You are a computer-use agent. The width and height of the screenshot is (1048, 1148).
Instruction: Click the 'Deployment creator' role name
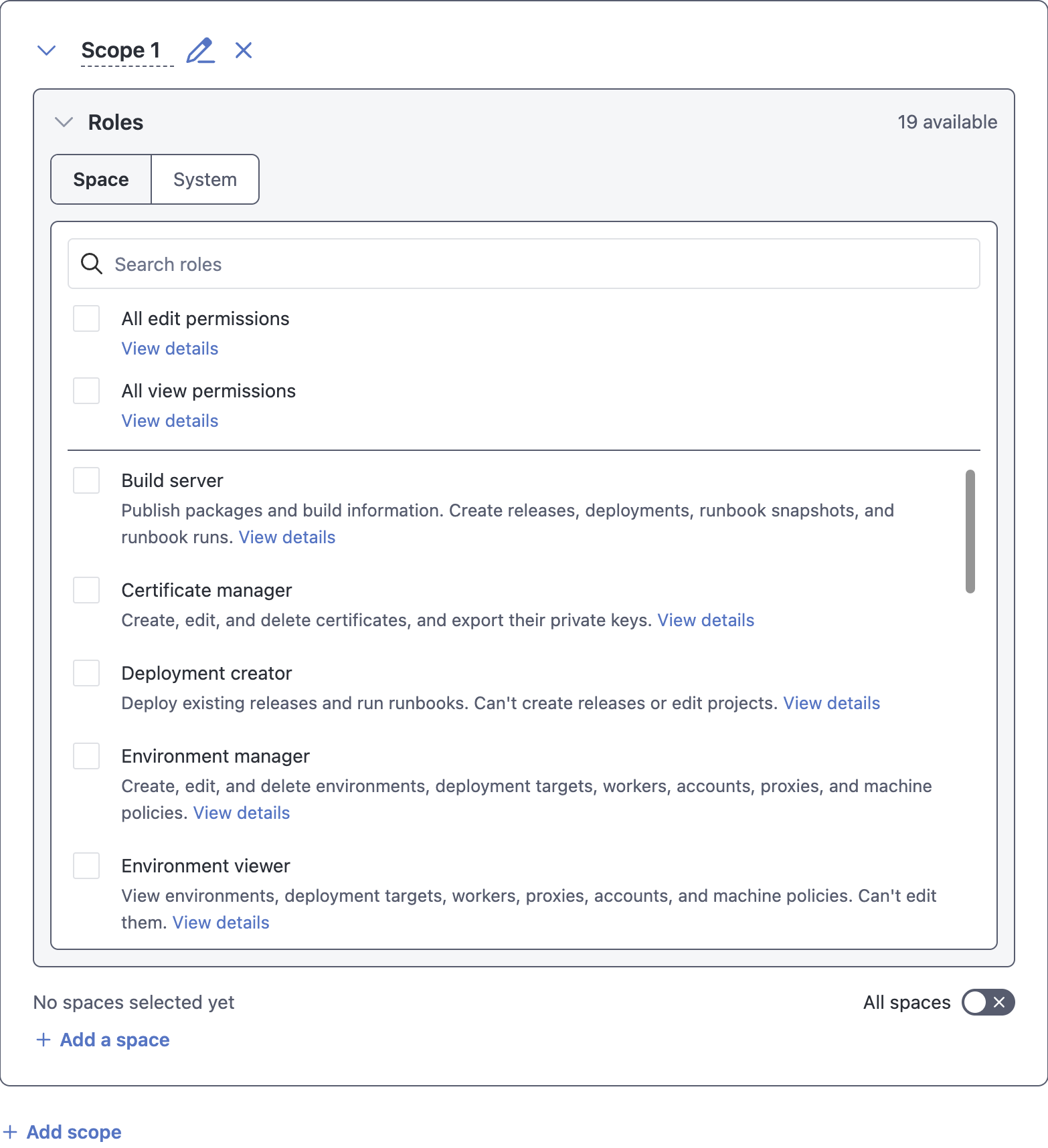click(x=207, y=673)
